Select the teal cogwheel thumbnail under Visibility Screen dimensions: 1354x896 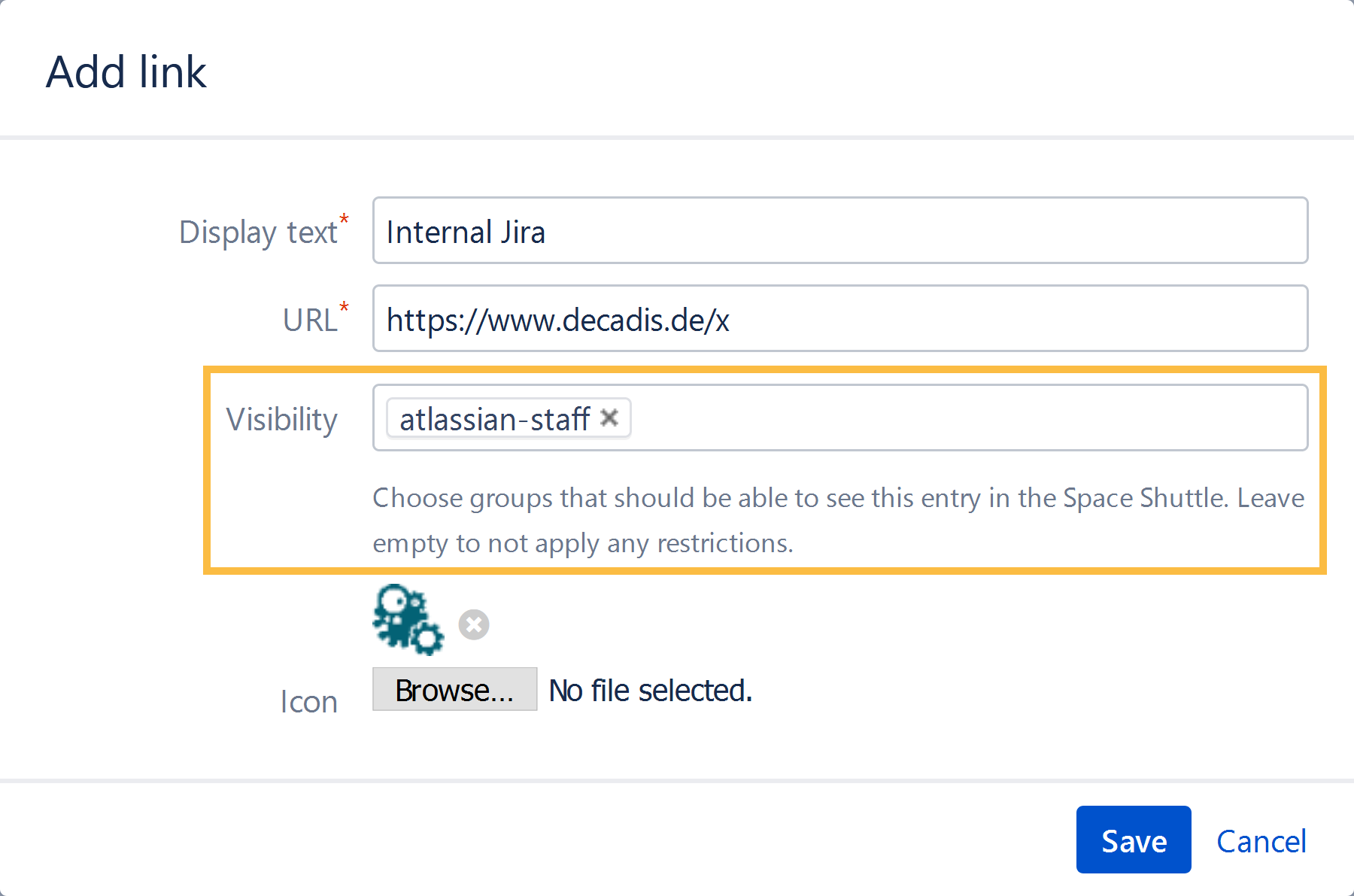coord(408,618)
